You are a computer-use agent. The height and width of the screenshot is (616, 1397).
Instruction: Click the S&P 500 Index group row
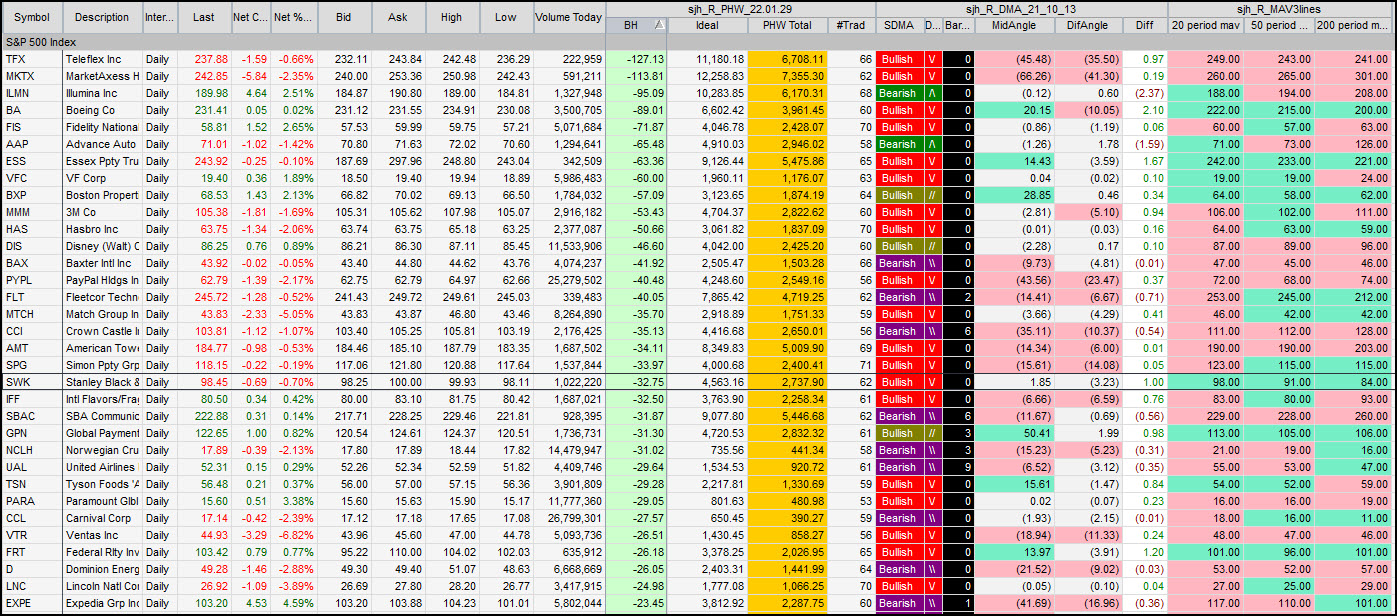(x=698, y=42)
